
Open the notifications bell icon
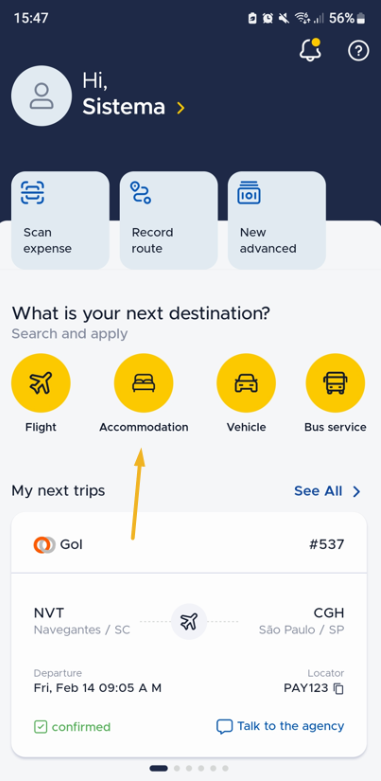310,50
